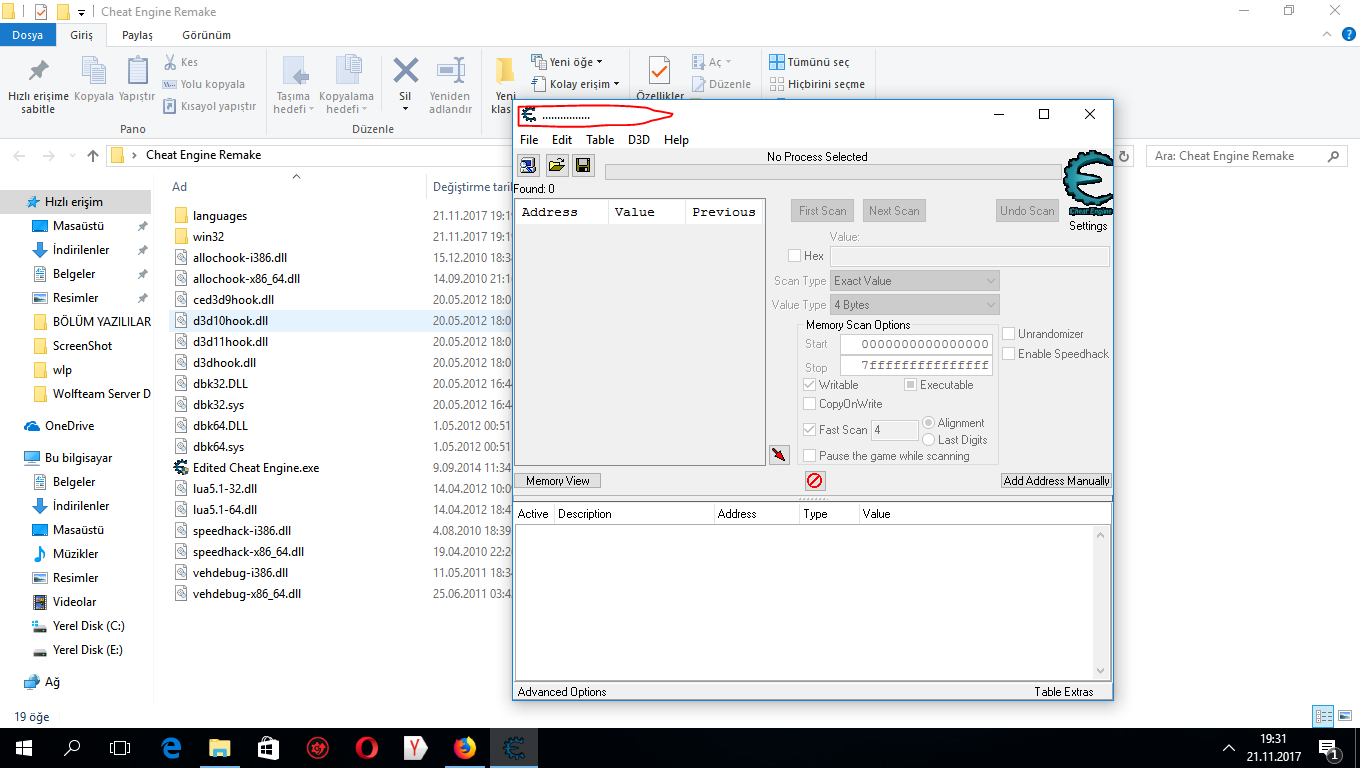Enable Pause the game while scanning
The width and height of the screenshot is (1360, 768).
[x=810, y=456]
